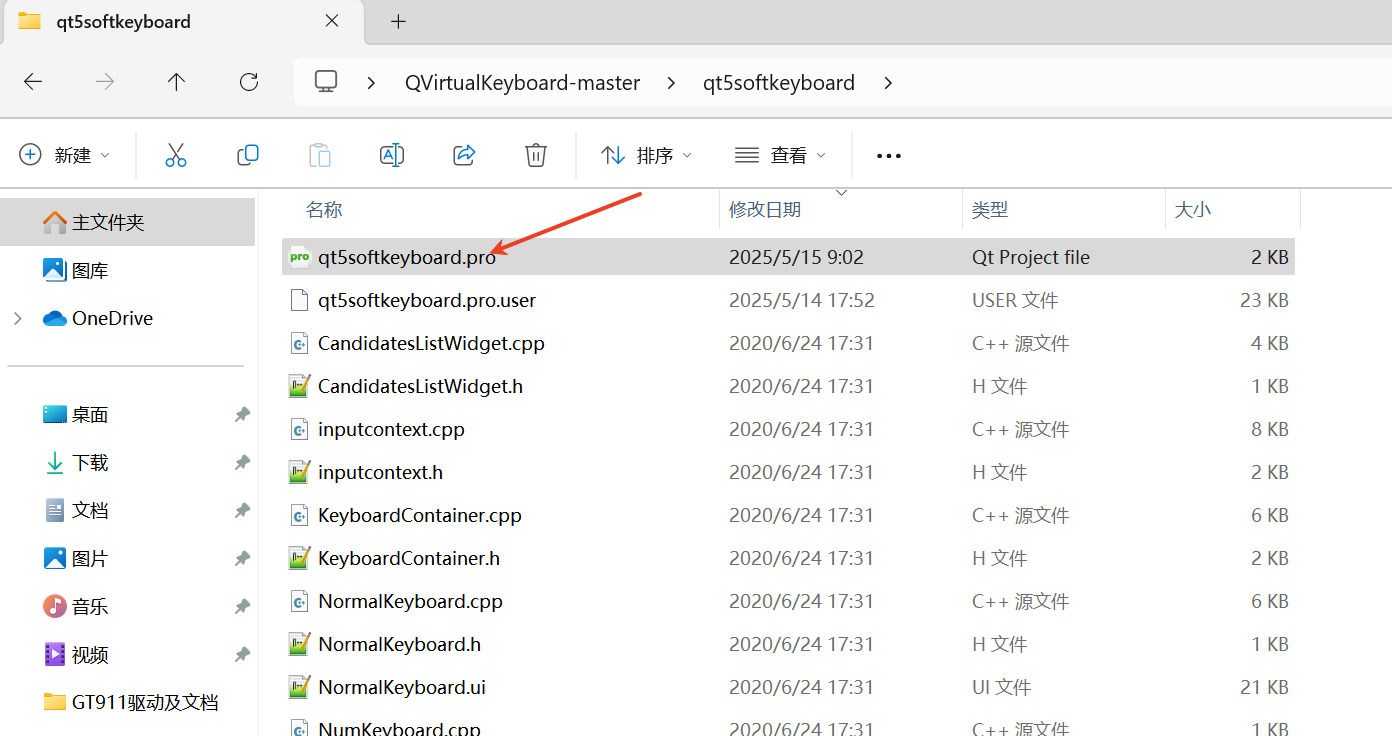The image size is (1392, 736).
Task: Expand chevron after This PC in address bar
Action: [x=371, y=83]
